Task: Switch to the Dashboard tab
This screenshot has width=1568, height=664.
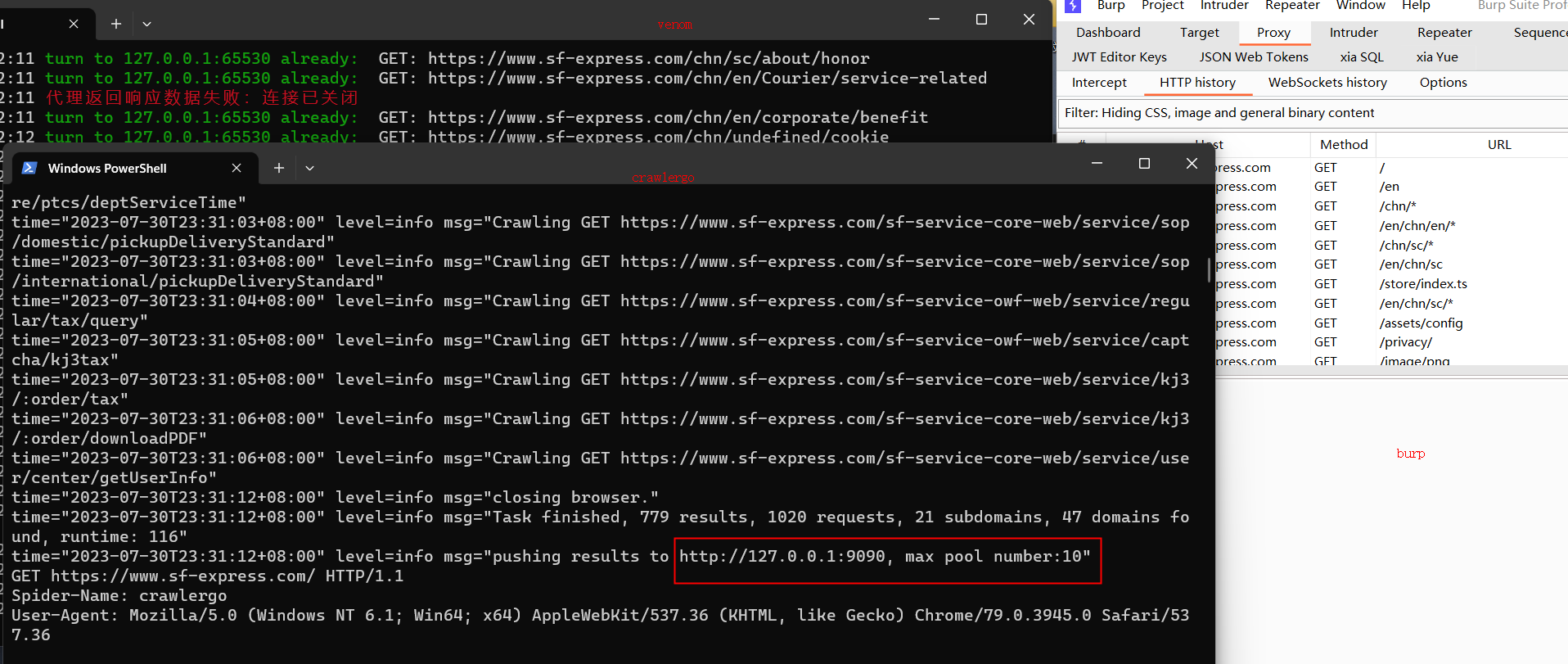Action: [1108, 33]
